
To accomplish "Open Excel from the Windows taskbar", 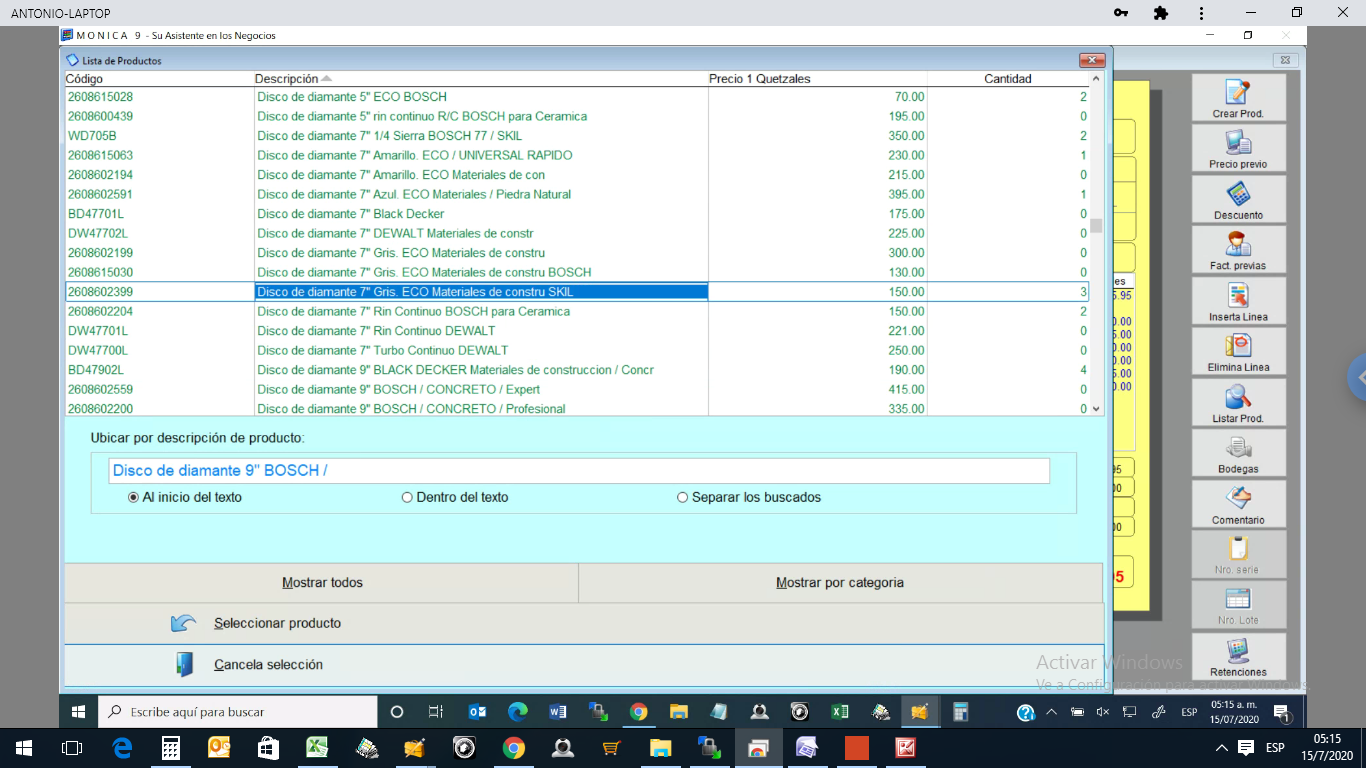I will coord(318,748).
